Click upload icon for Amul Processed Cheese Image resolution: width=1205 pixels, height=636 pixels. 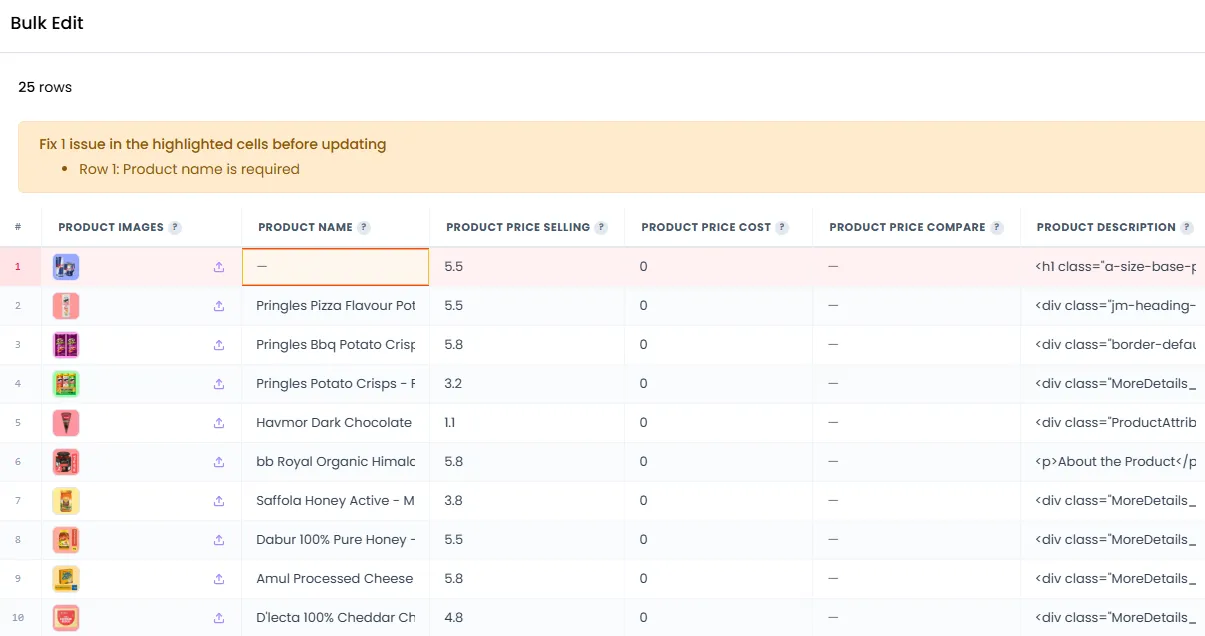click(219, 579)
